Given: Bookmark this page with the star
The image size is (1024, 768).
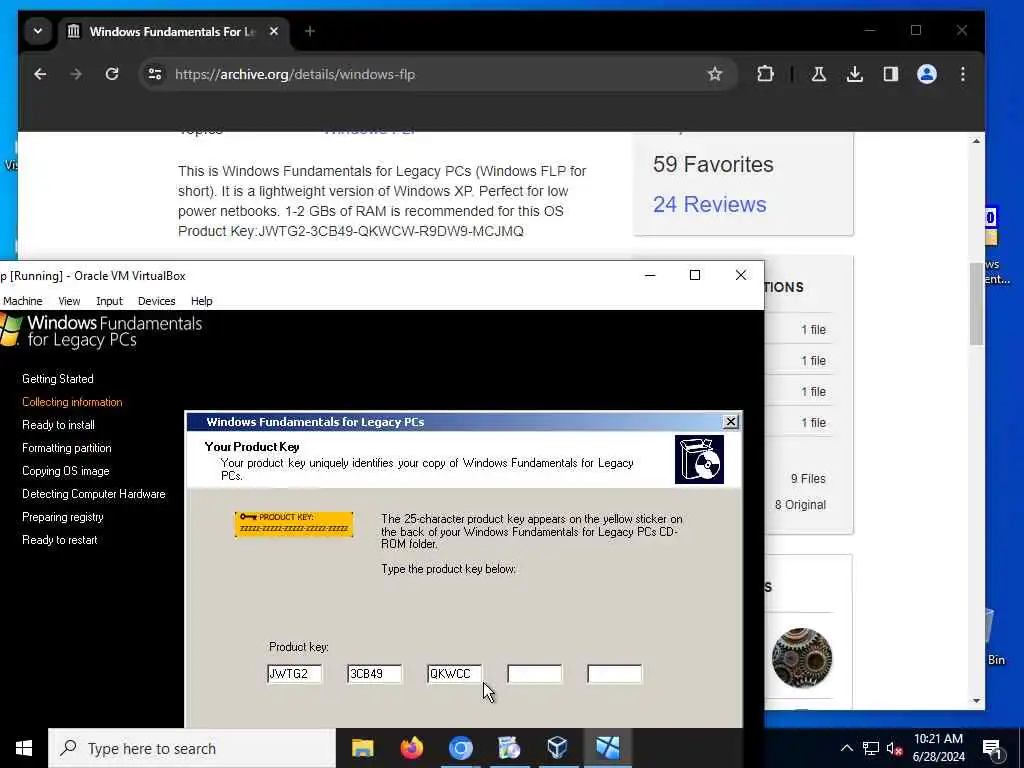Looking at the screenshot, I should 715,74.
